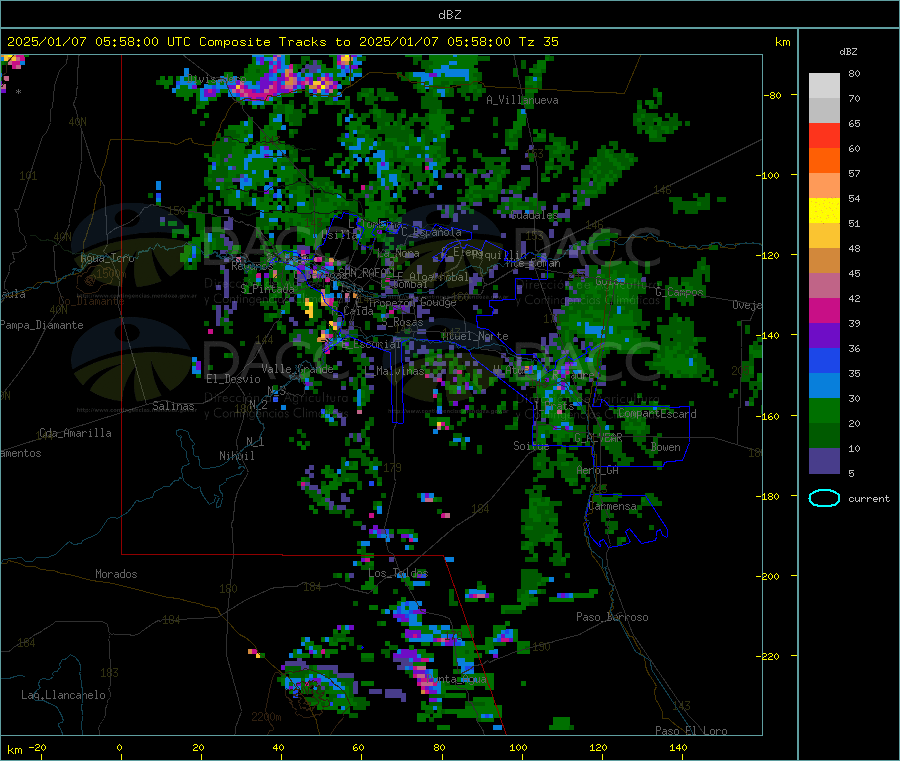Click the '-160' tick on the vertical km axis

coord(769,416)
